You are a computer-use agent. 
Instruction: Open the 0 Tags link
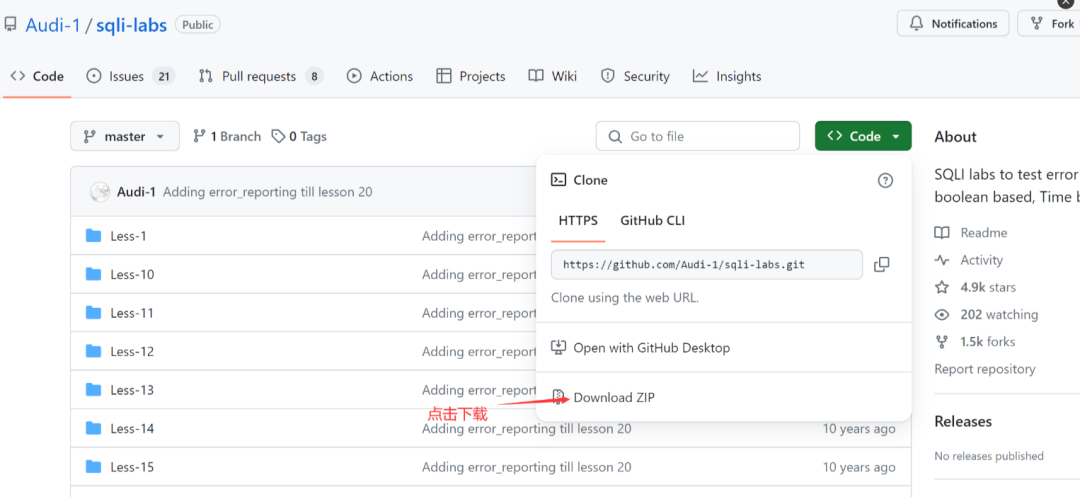[x=299, y=136]
